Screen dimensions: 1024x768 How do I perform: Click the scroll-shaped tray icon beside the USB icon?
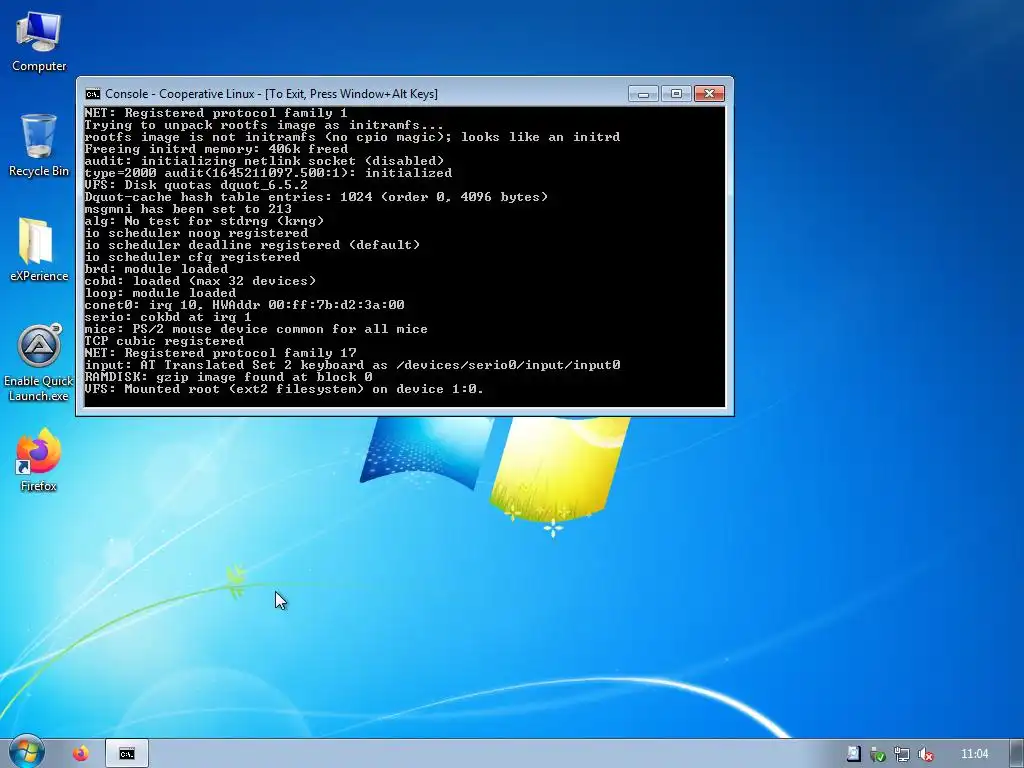click(x=853, y=754)
